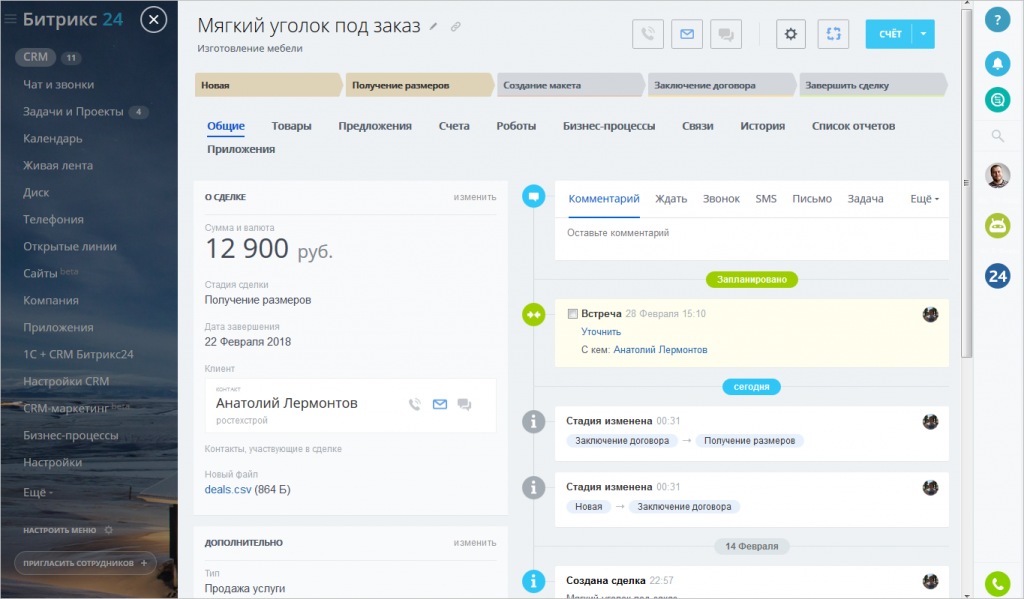Expand the Ещё dropdown in activity tabs
The width and height of the screenshot is (1024, 599).
[x=924, y=199]
